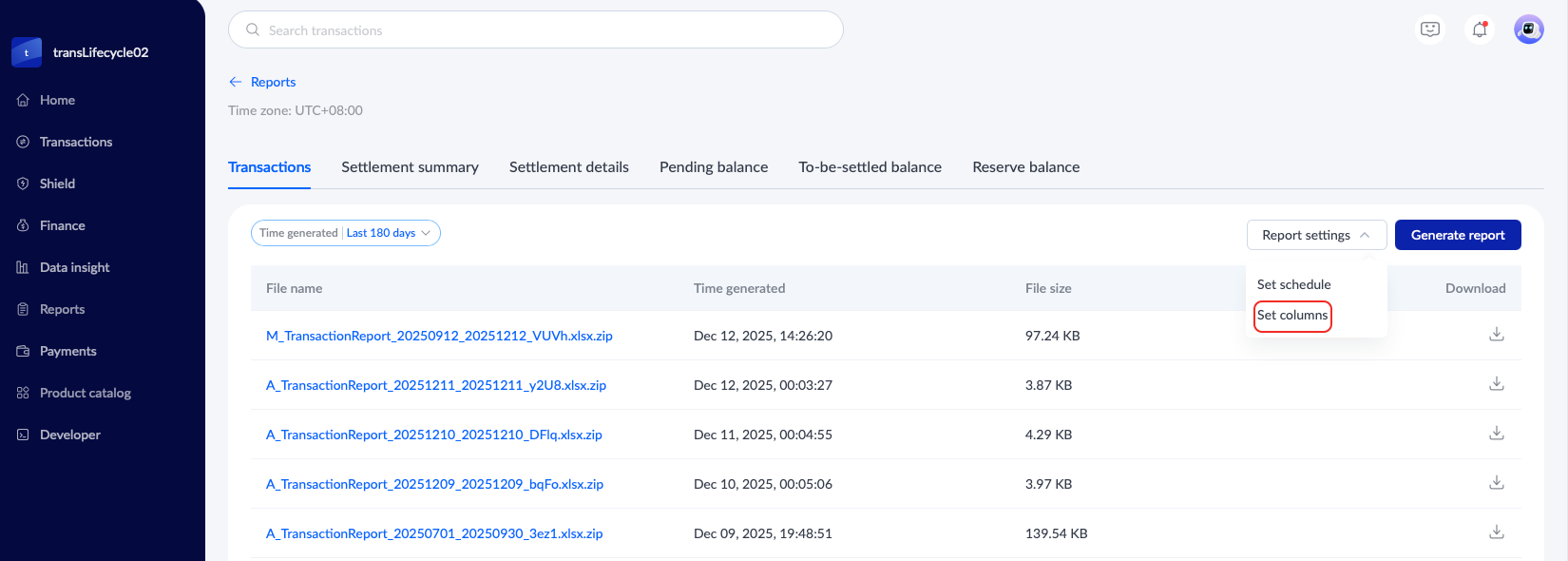Download the A_TransactionReport y2U8 file
This screenshot has height=561, width=1568.
[1496, 384]
